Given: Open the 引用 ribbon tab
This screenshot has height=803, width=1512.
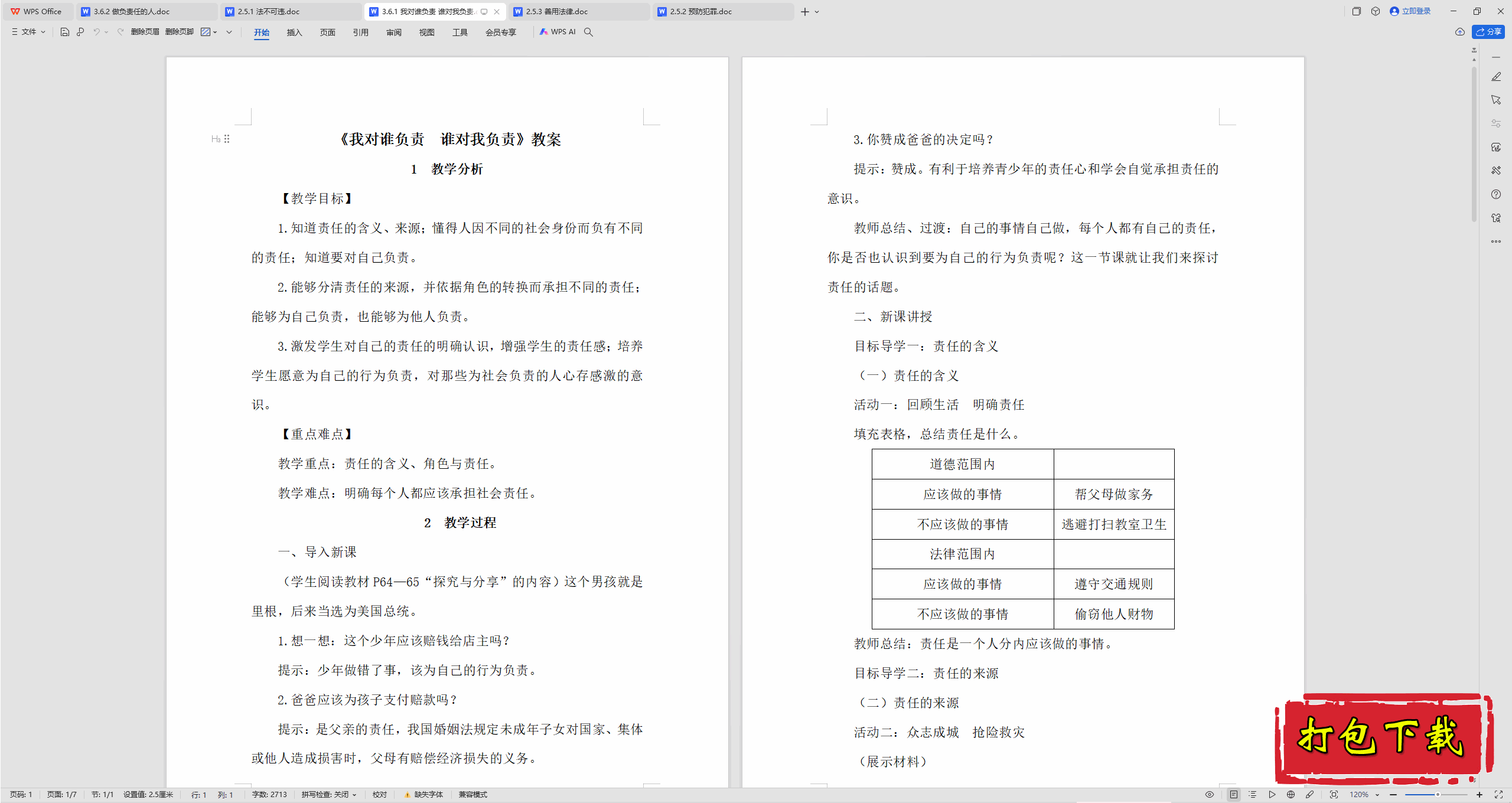Looking at the screenshot, I should [360, 32].
